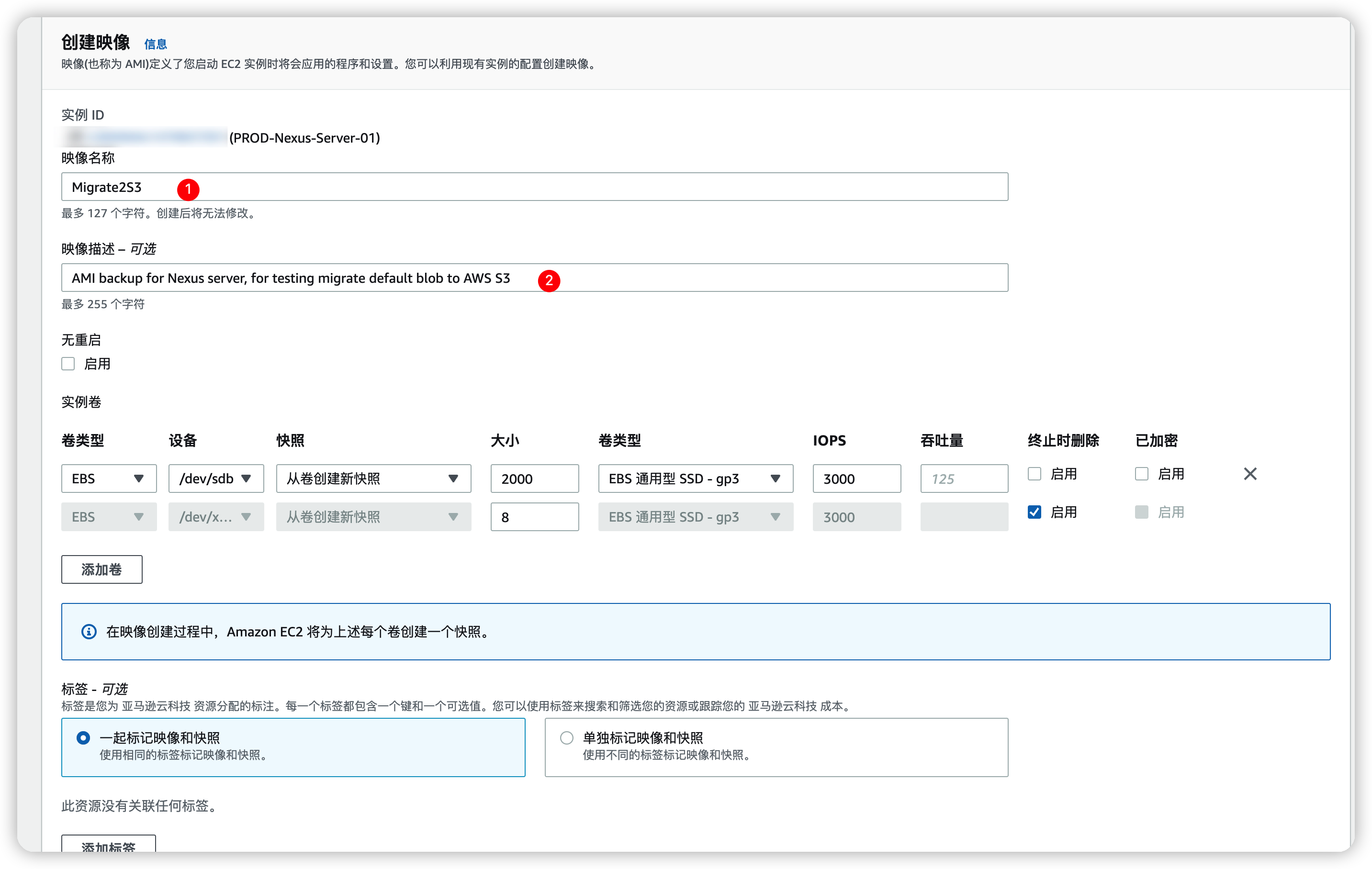Click the 映像名称 field containing Migrate2S3

click(x=534, y=187)
